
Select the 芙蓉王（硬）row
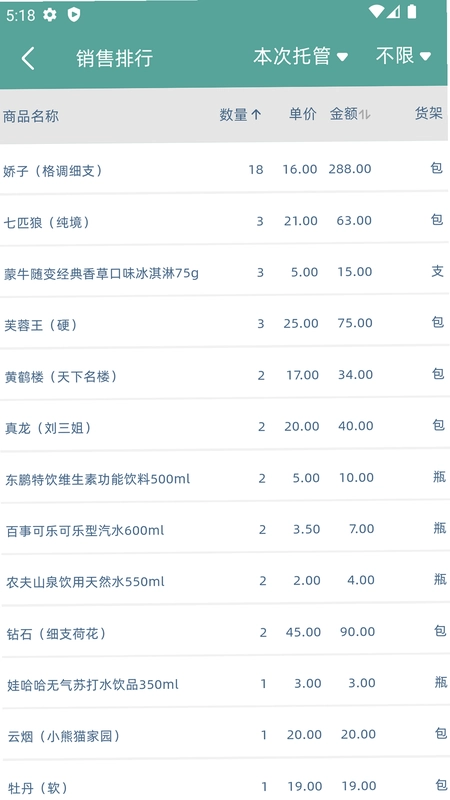[224, 323]
